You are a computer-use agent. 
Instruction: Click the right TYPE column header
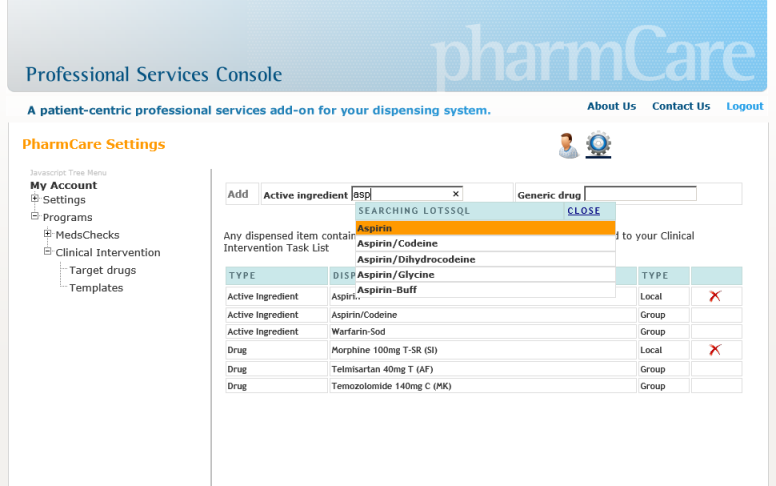coord(664,276)
